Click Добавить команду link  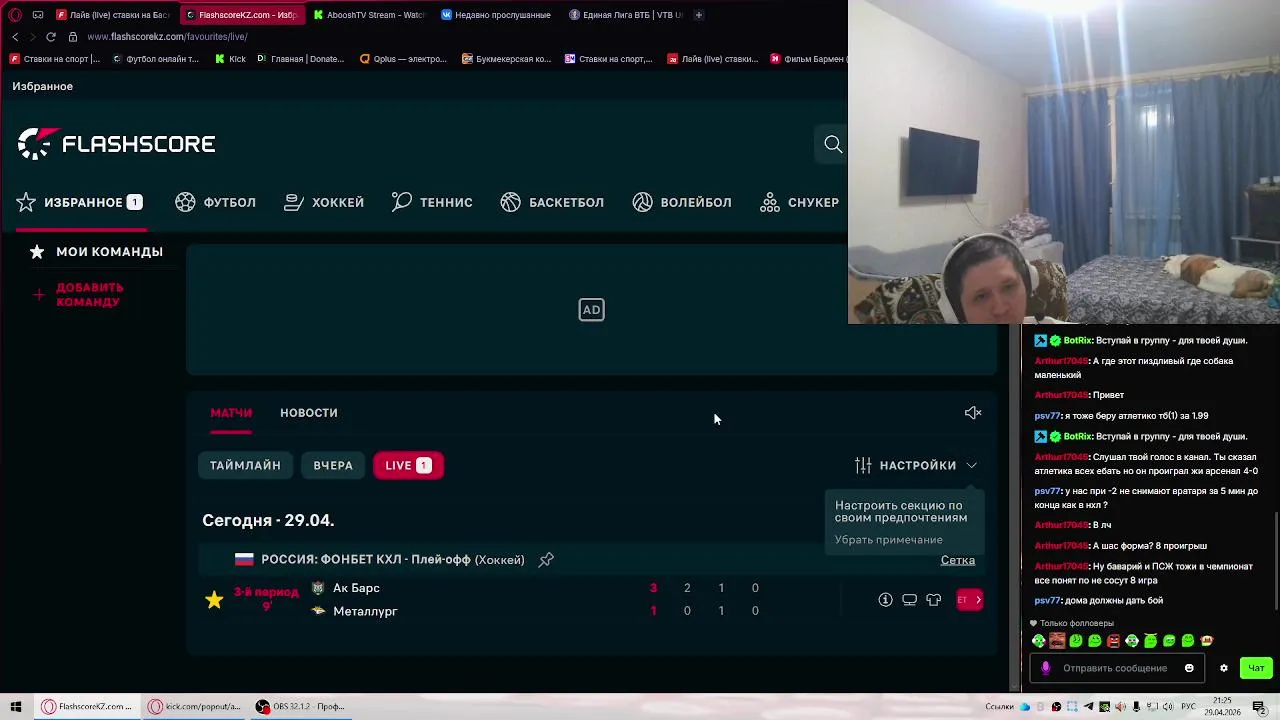[x=90, y=294]
